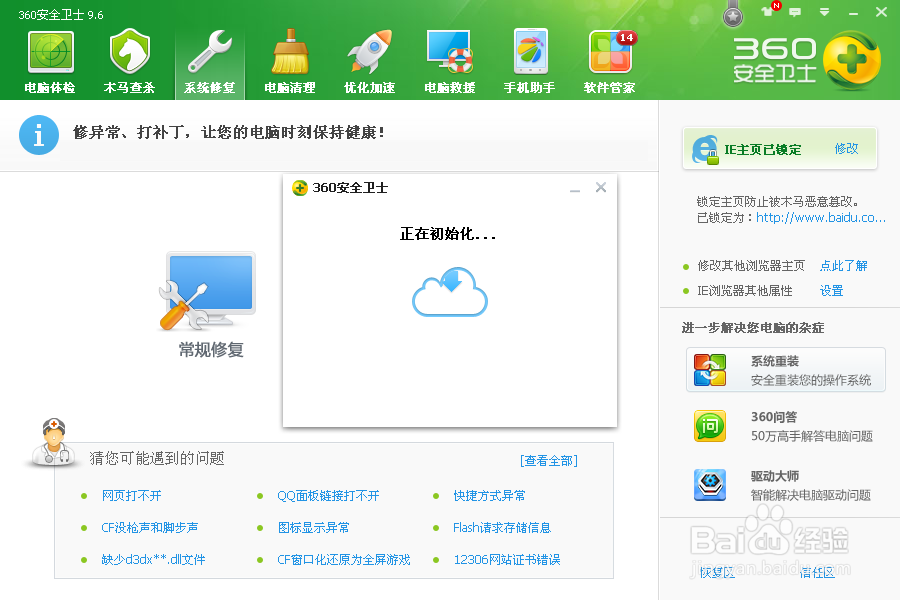This screenshot has width=900, height=600.
Task: Click 猜您可能遇到的问题 heading
Action: [x=157, y=458]
